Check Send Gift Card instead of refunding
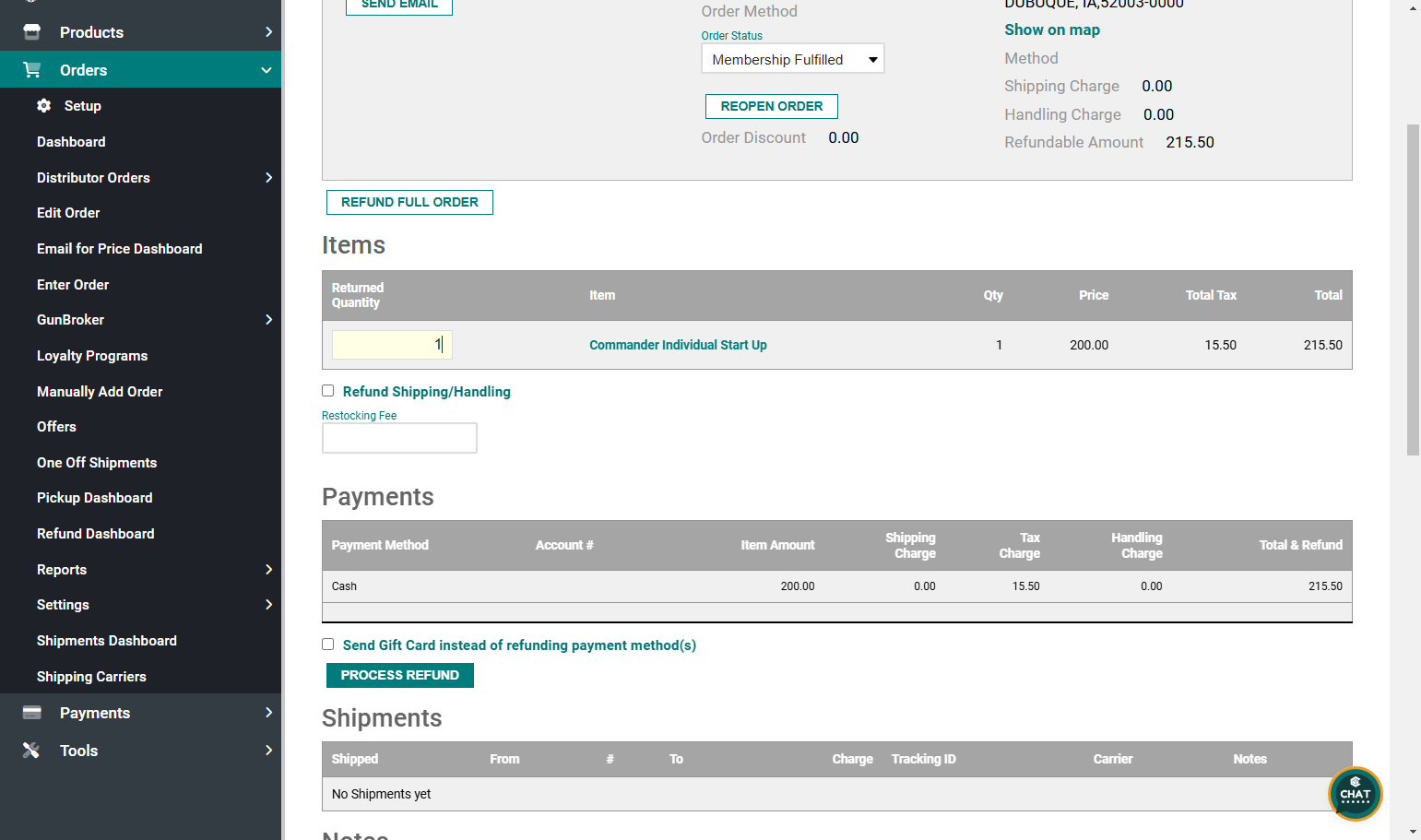Screen dimensions: 1421x840 (327, 645)
